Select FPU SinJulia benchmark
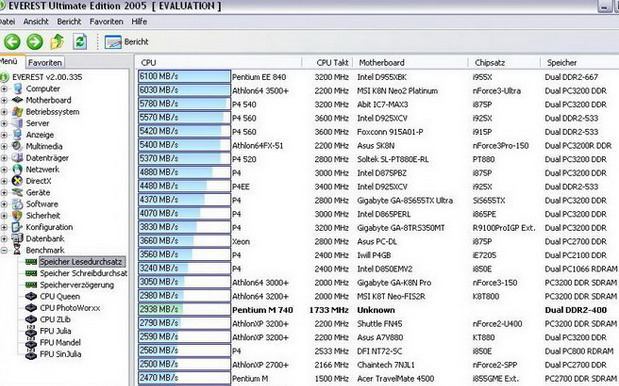 [x=60, y=354]
